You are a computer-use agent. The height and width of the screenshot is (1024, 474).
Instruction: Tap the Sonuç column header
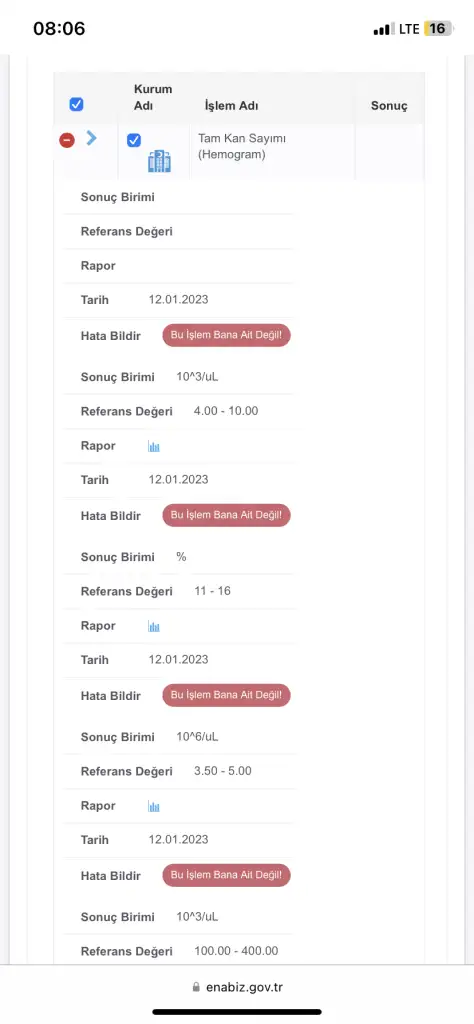(x=389, y=106)
